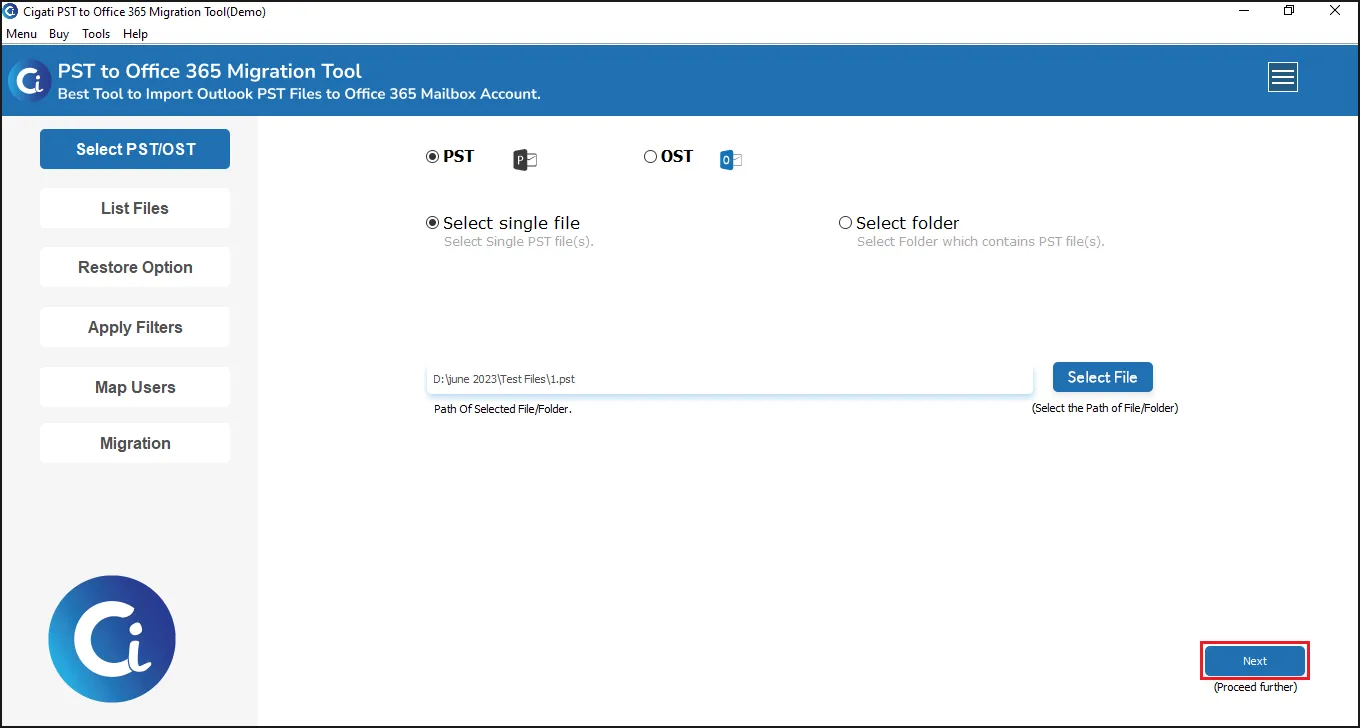Screen dimensions: 1360x728
Task: Open the Tools menu
Action: tap(96, 34)
